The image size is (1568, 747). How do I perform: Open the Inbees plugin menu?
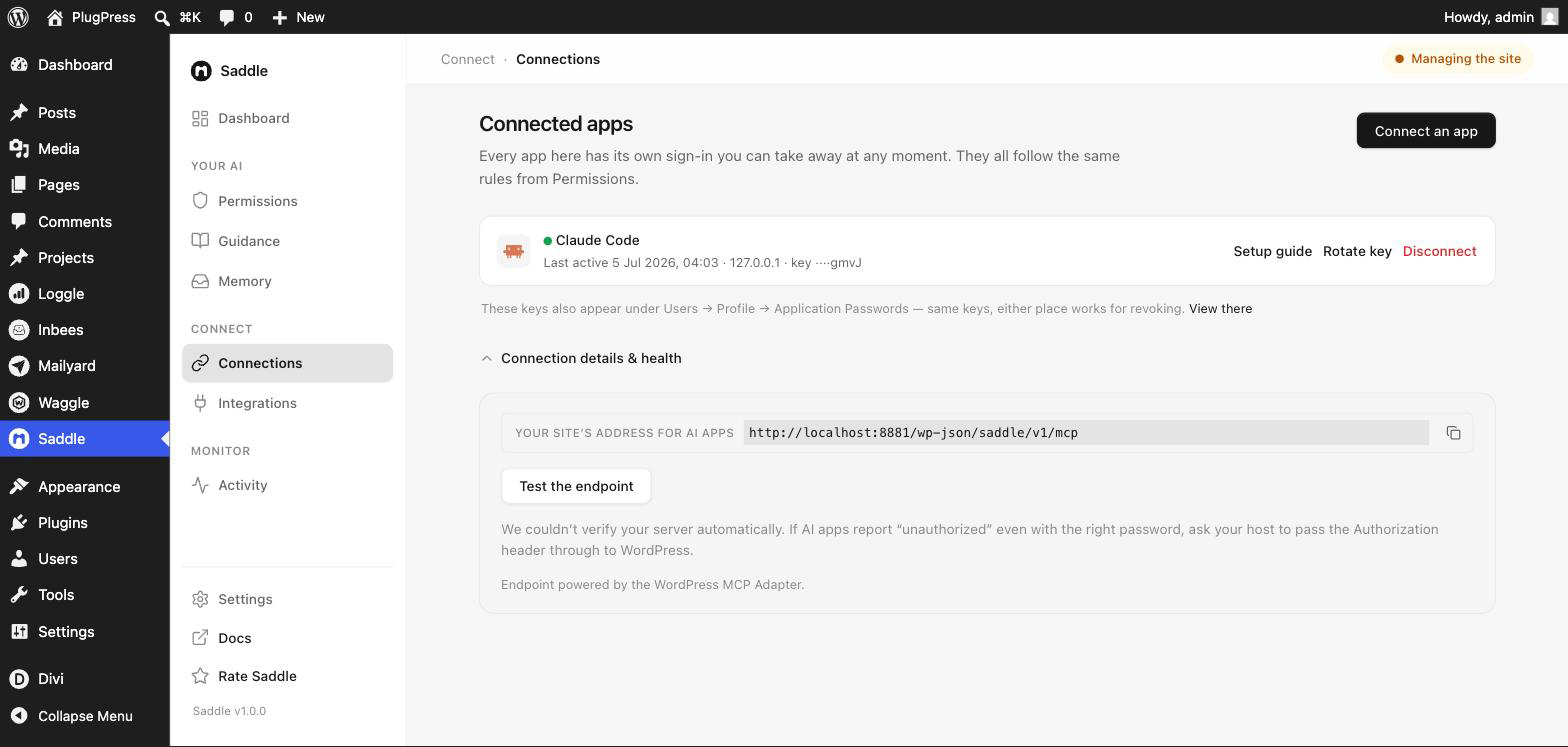[x=85, y=330]
